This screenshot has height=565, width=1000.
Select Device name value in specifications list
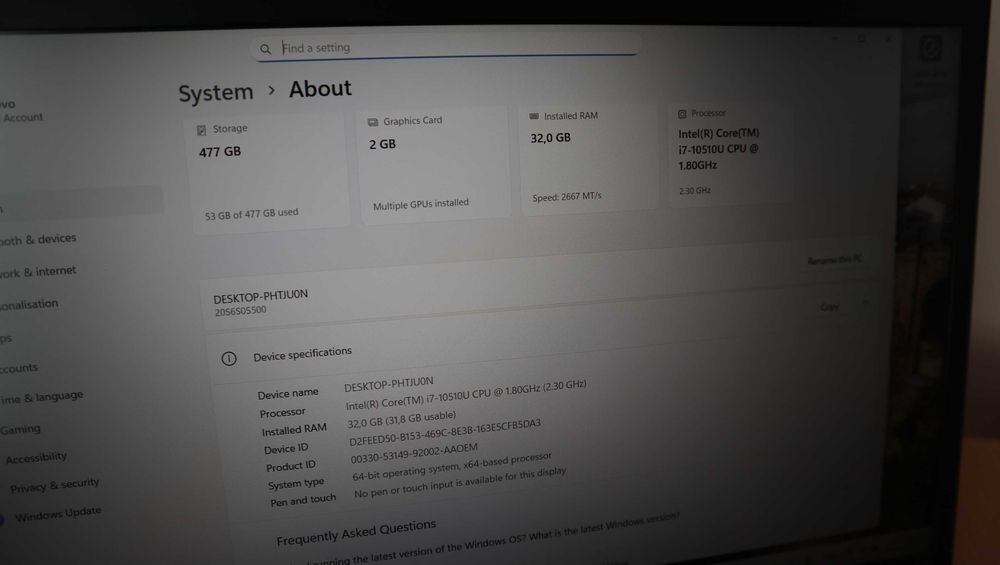tap(388, 383)
